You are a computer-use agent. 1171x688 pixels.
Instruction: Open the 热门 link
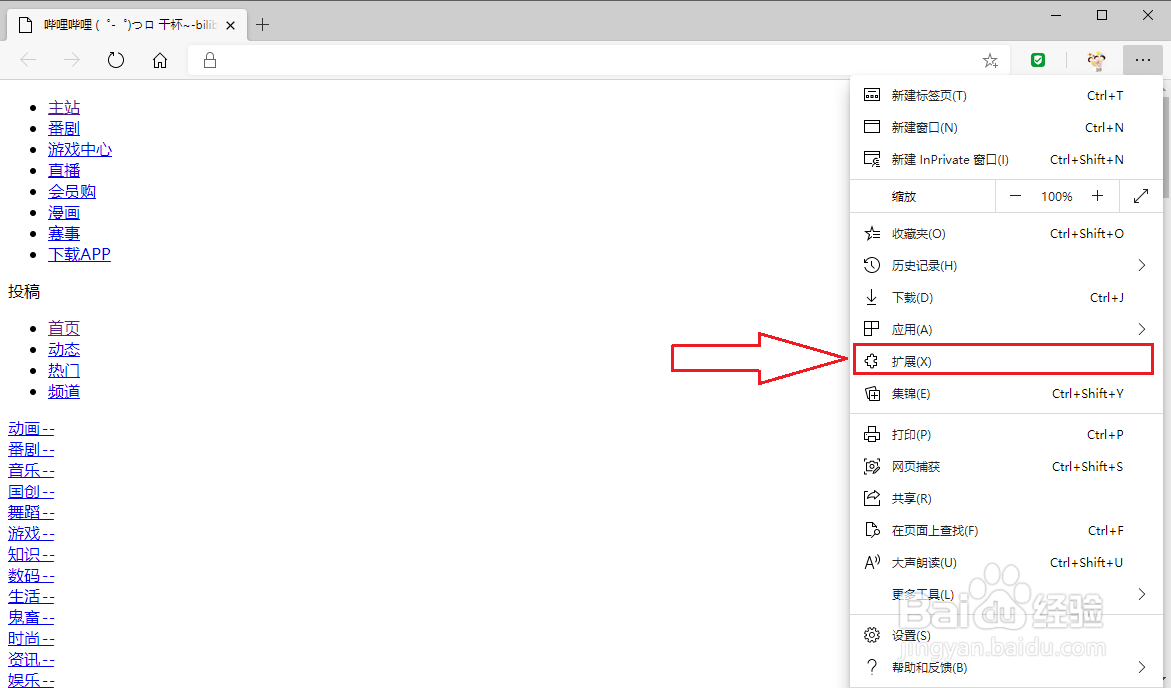point(64,371)
